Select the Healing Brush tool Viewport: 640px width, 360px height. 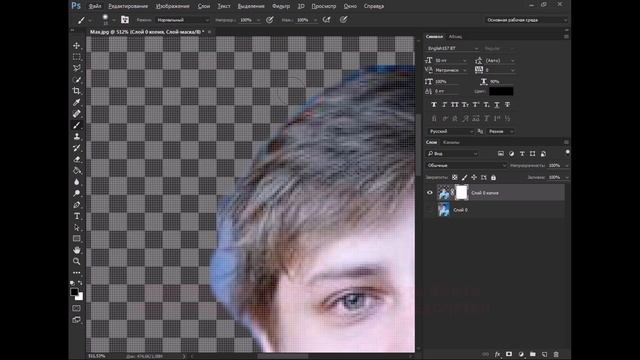76,114
